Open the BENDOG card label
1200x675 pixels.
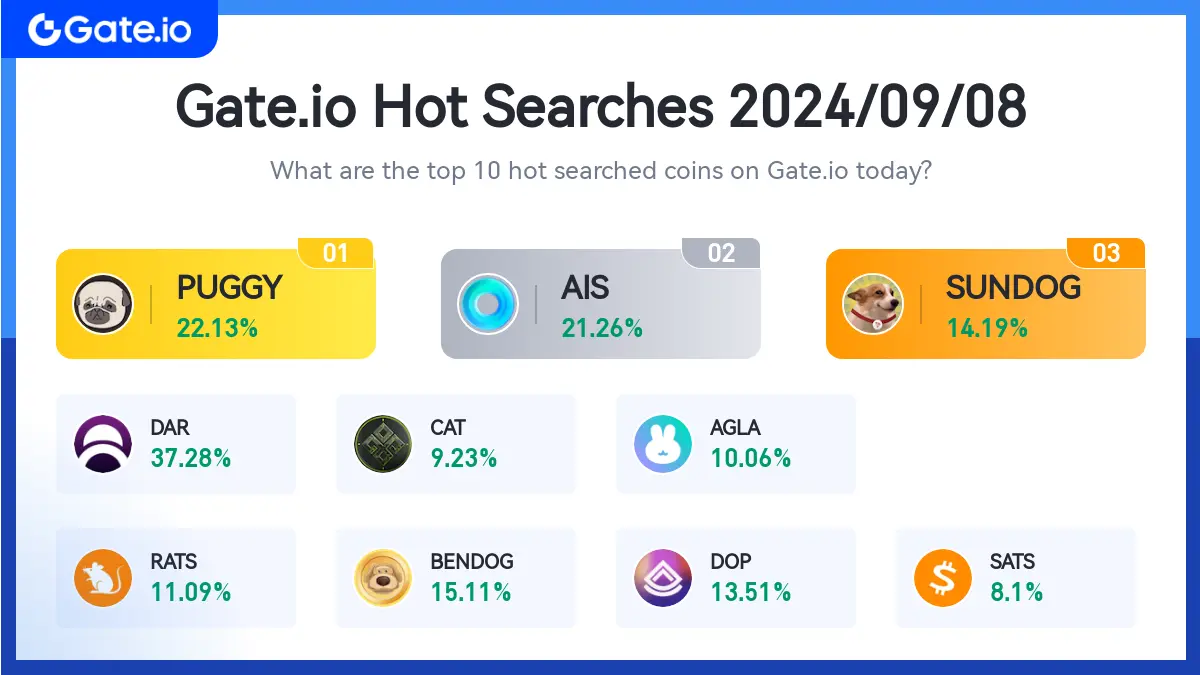coord(472,562)
